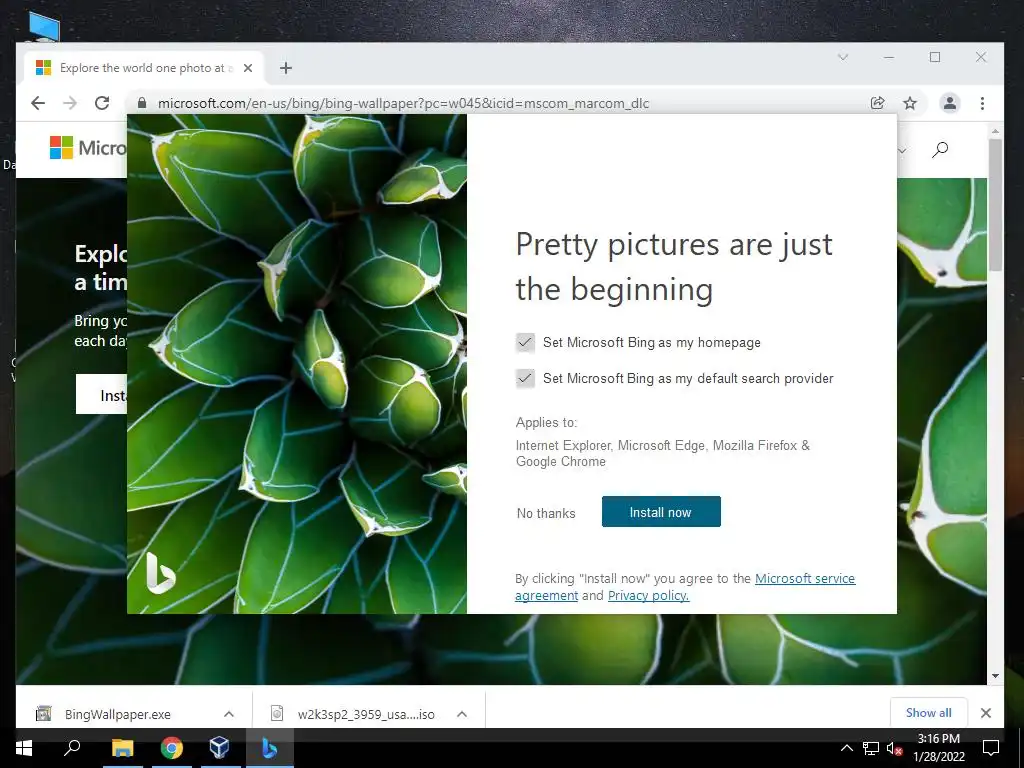Switch to Chrome on the taskbar
The width and height of the screenshot is (1024, 768).
pyautogui.click(x=172, y=748)
